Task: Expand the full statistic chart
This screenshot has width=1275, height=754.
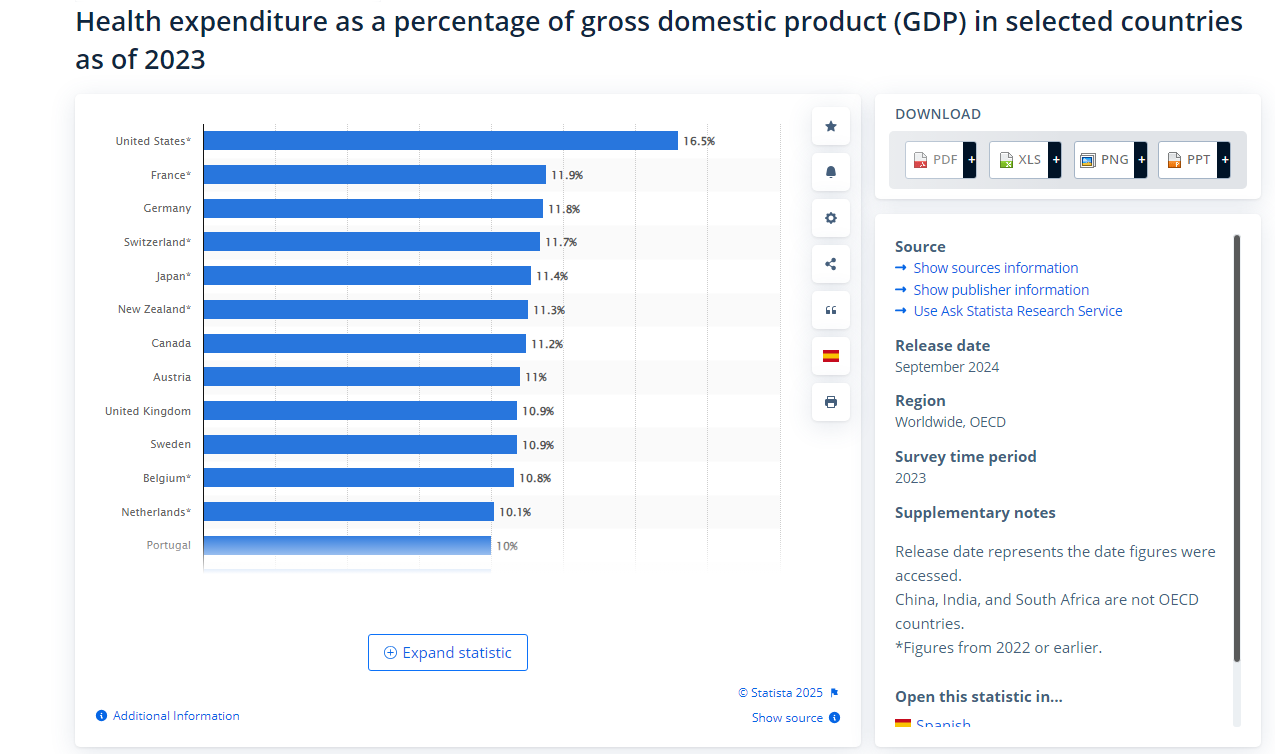Action: [x=447, y=653]
